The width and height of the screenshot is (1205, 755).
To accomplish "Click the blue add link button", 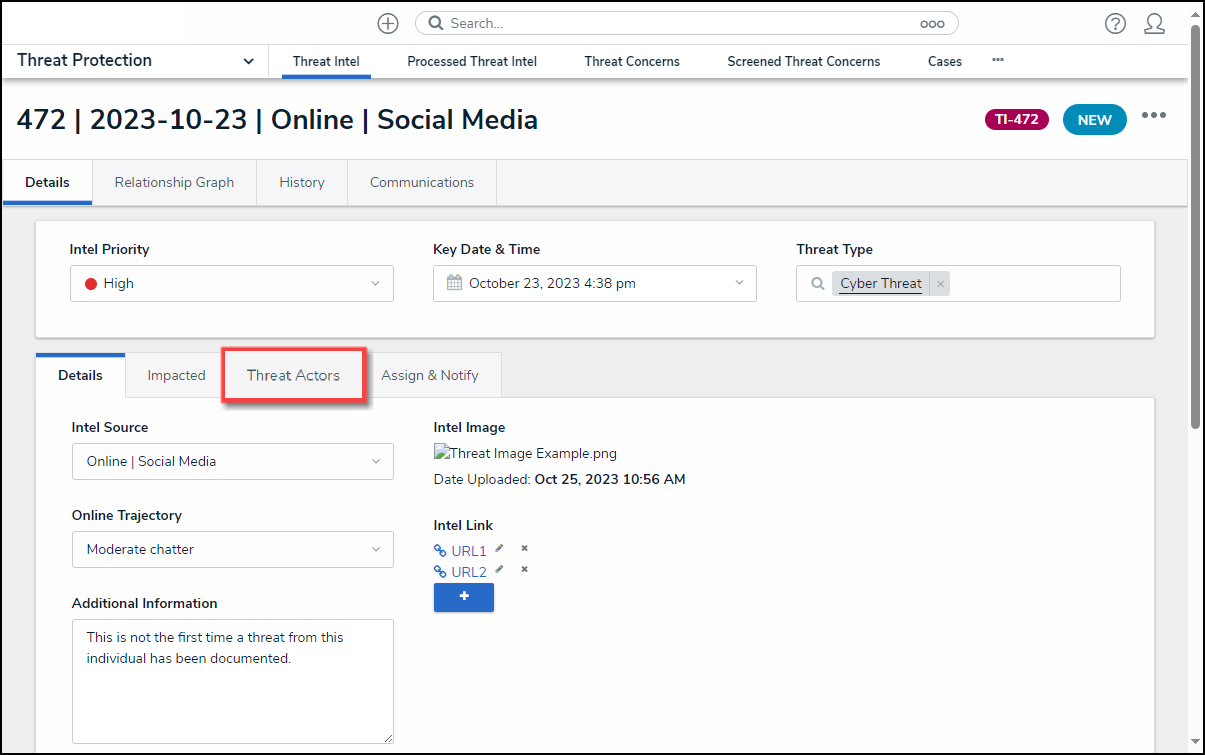I will 463,597.
